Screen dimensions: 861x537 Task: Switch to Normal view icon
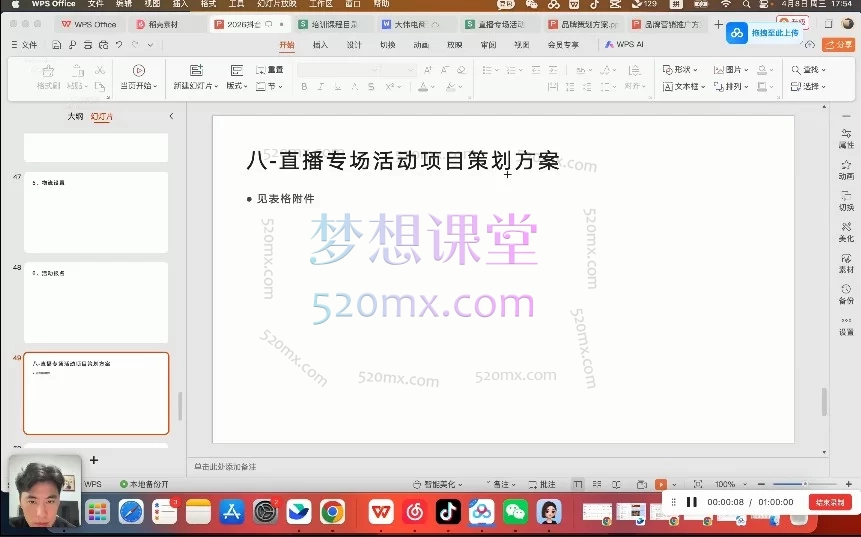578,484
